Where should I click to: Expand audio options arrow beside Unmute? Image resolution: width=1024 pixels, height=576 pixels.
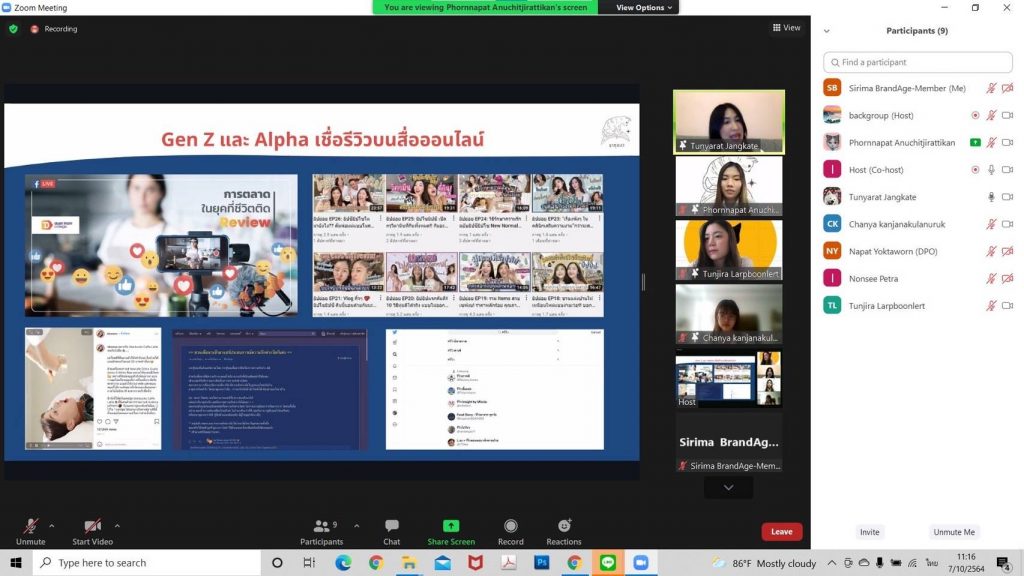[x=52, y=525]
